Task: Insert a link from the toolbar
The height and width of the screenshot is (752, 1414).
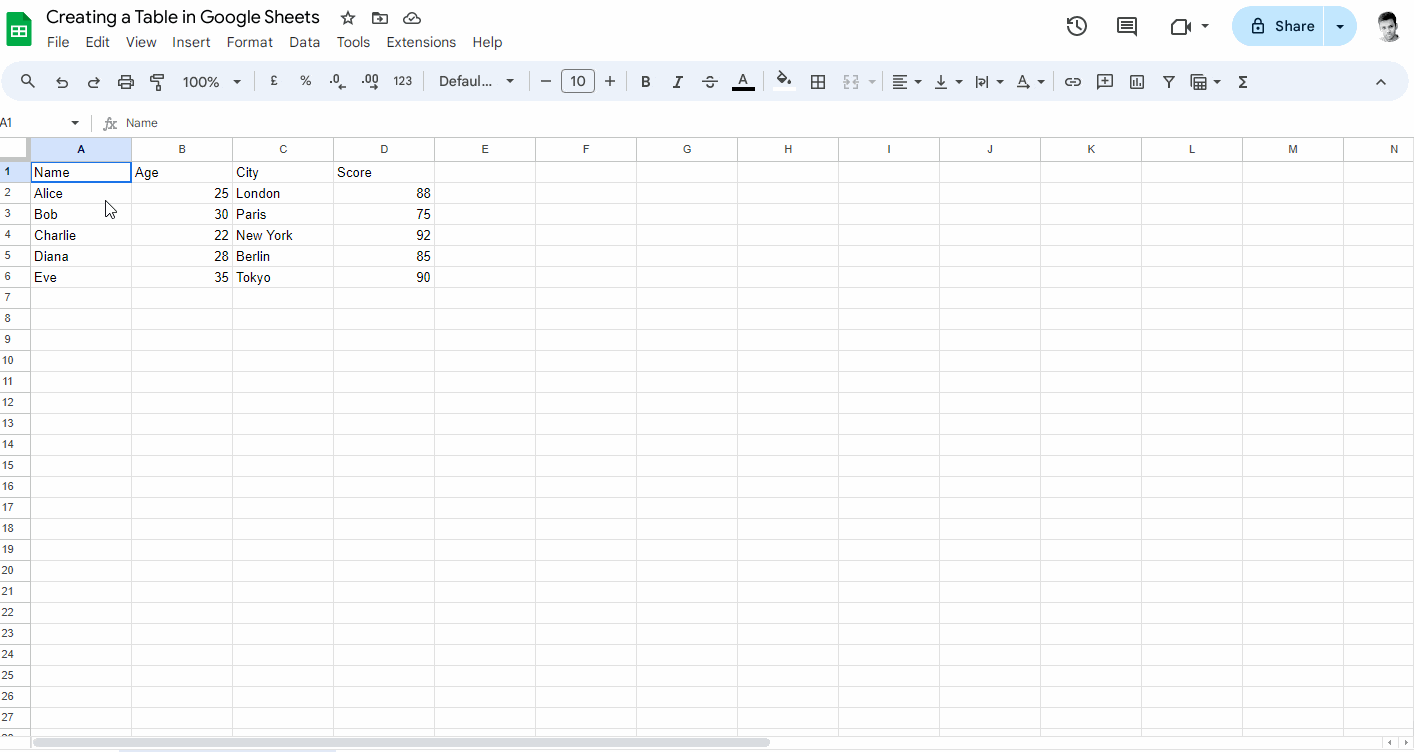Action: coord(1073,81)
